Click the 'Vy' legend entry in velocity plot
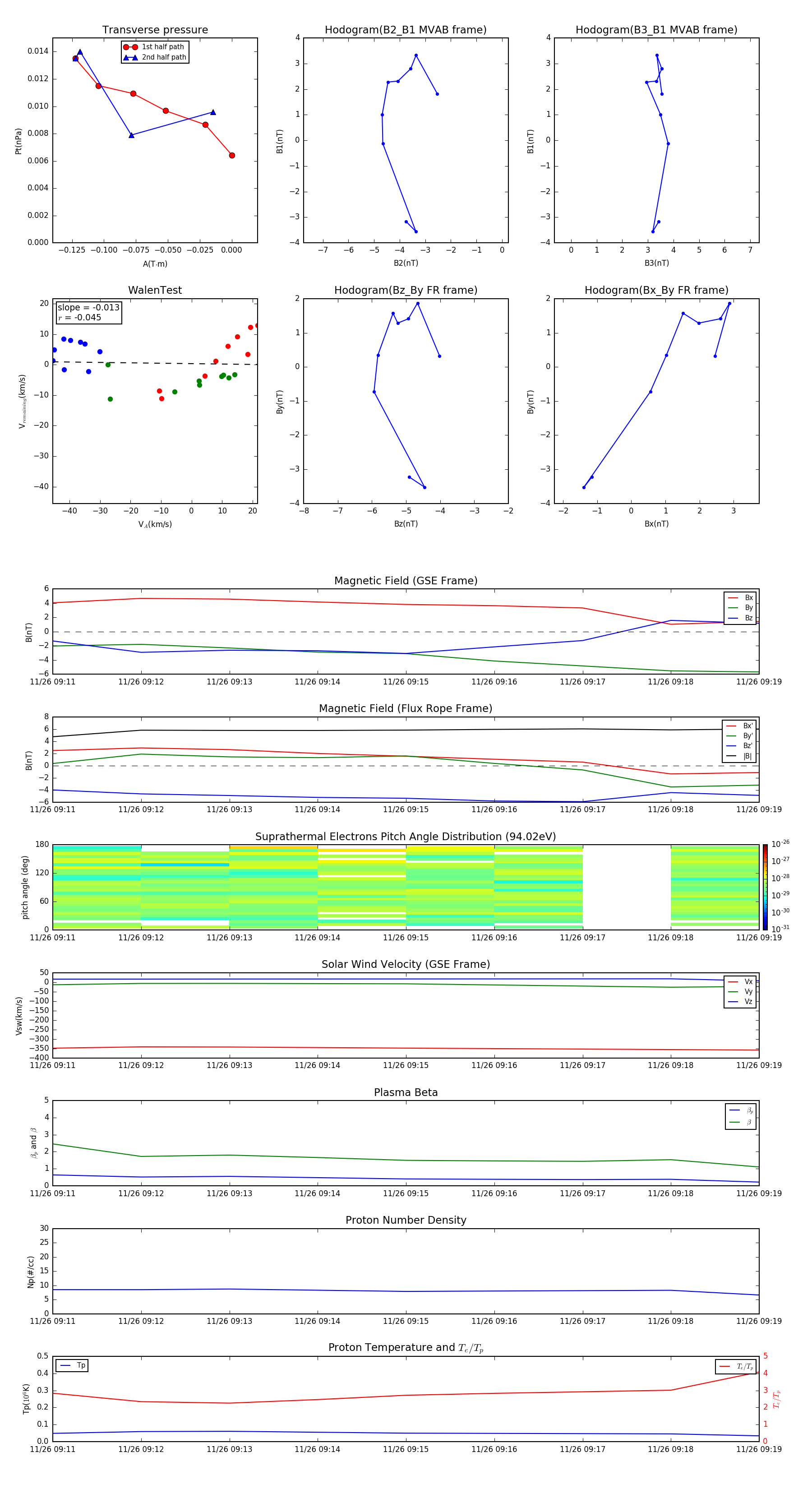This screenshot has width=812, height=1489. coord(740,991)
